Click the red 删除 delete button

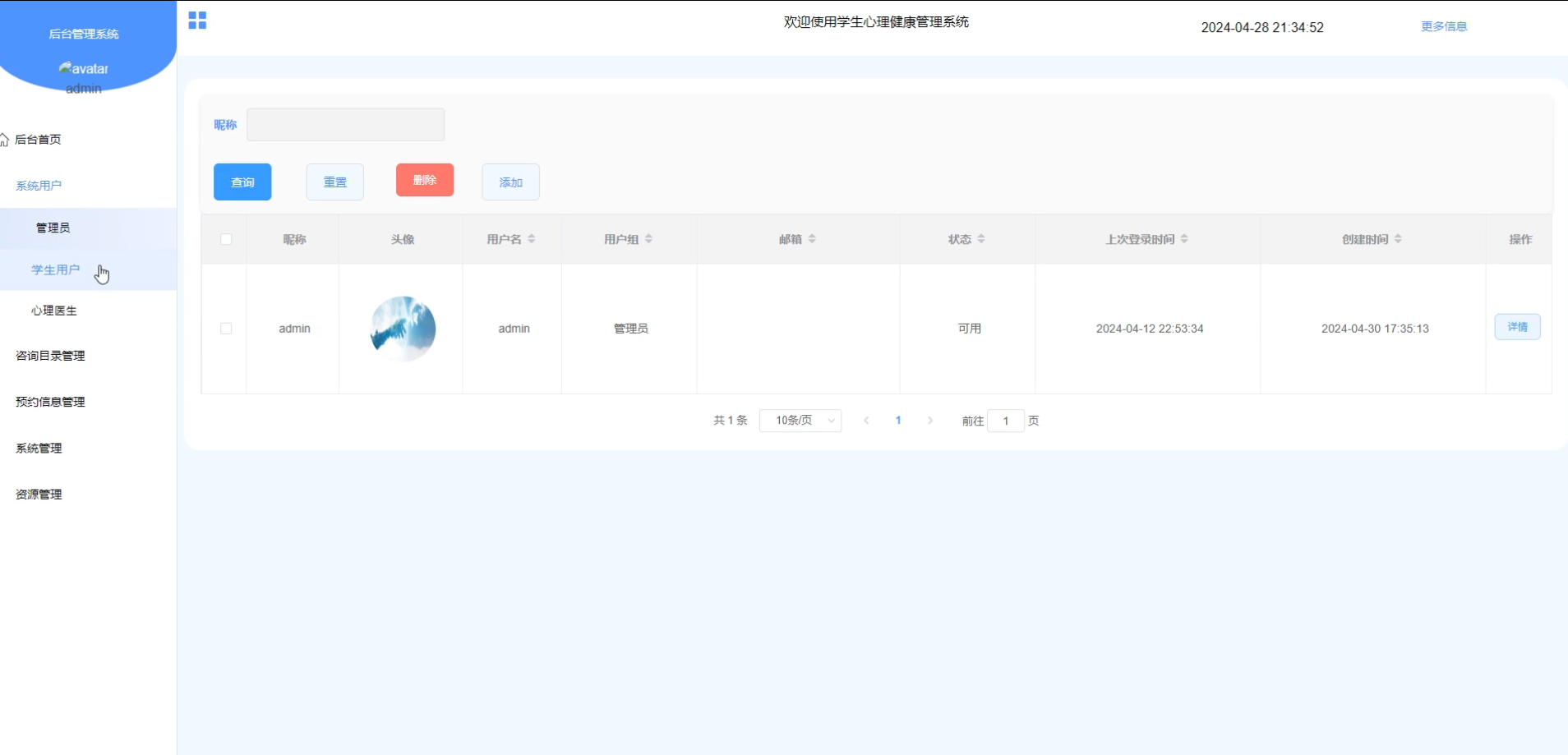point(425,180)
